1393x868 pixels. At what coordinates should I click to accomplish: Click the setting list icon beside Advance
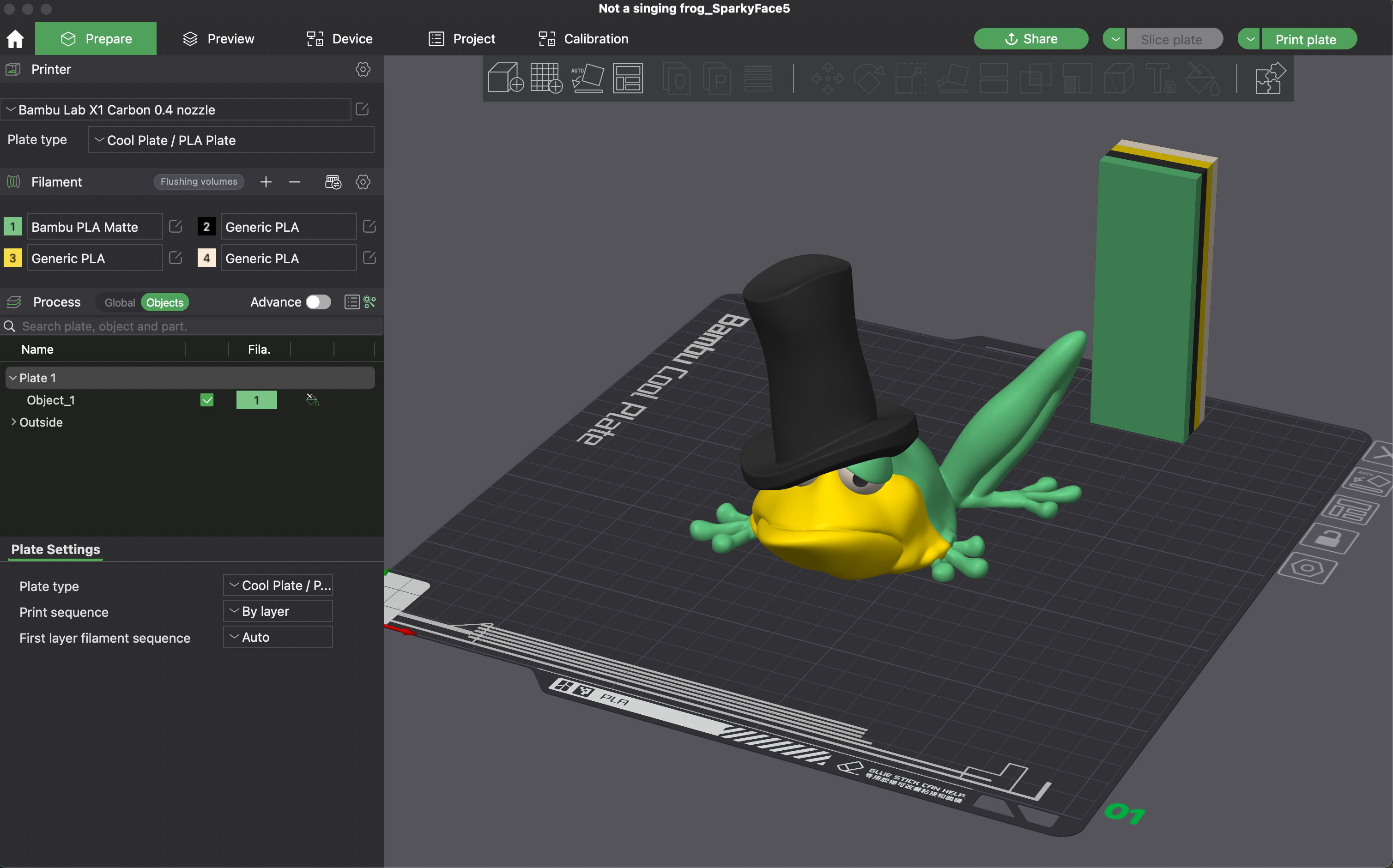click(x=352, y=302)
